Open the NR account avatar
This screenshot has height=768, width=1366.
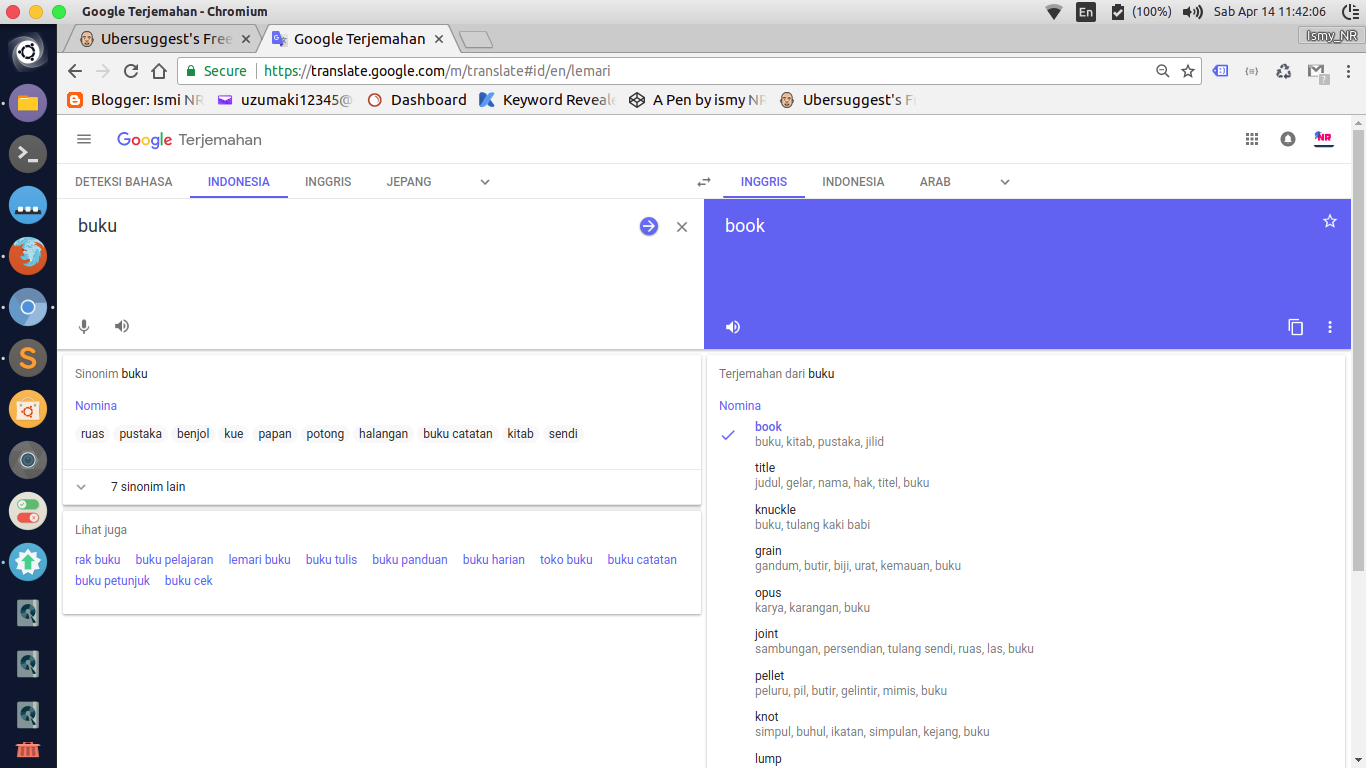1324,139
